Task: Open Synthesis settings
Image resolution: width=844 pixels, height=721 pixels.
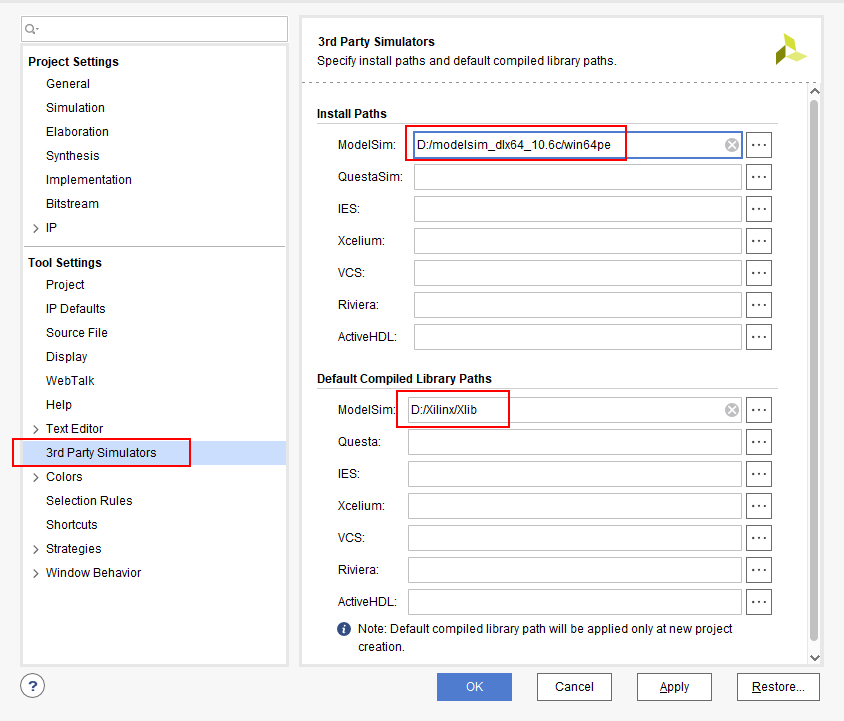Action: (73, 156)
